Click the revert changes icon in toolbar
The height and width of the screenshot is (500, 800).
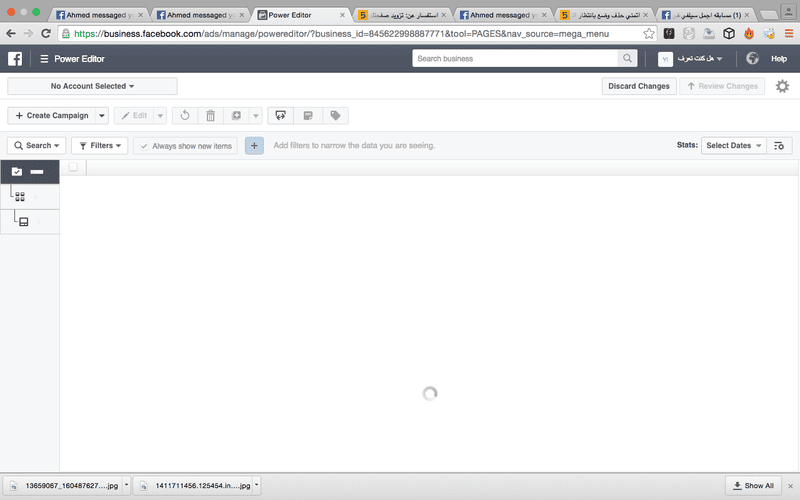pyautogui.click(x=185, y=116)
